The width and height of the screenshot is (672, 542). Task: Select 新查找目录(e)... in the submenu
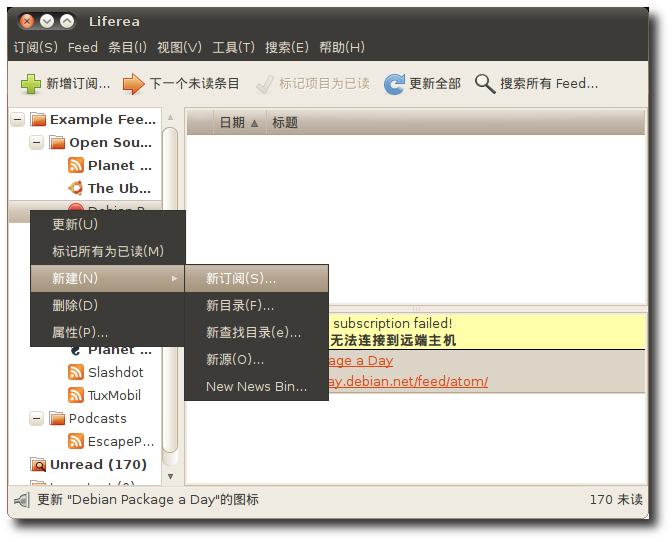(256, 332)
